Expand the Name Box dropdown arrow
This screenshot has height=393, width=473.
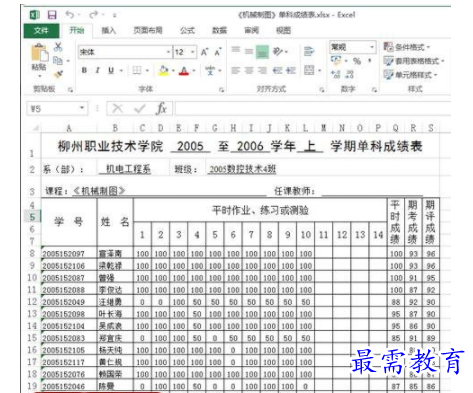click(x=82, y=108)
